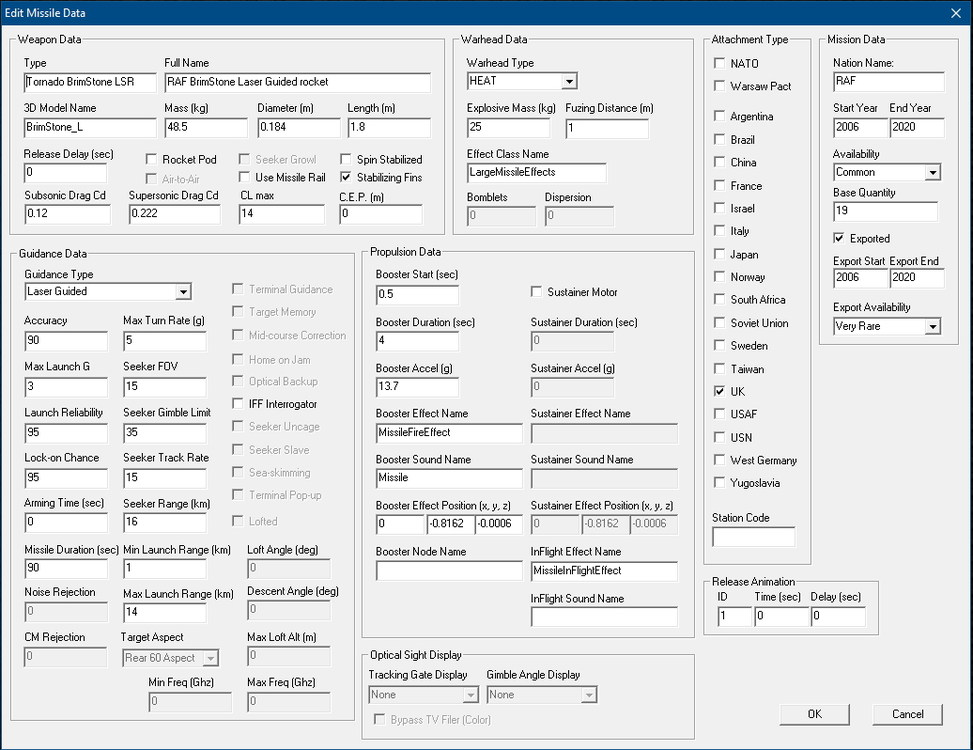Select the Full Name text field
Screen dimensions: 973x750
[297, 82]
